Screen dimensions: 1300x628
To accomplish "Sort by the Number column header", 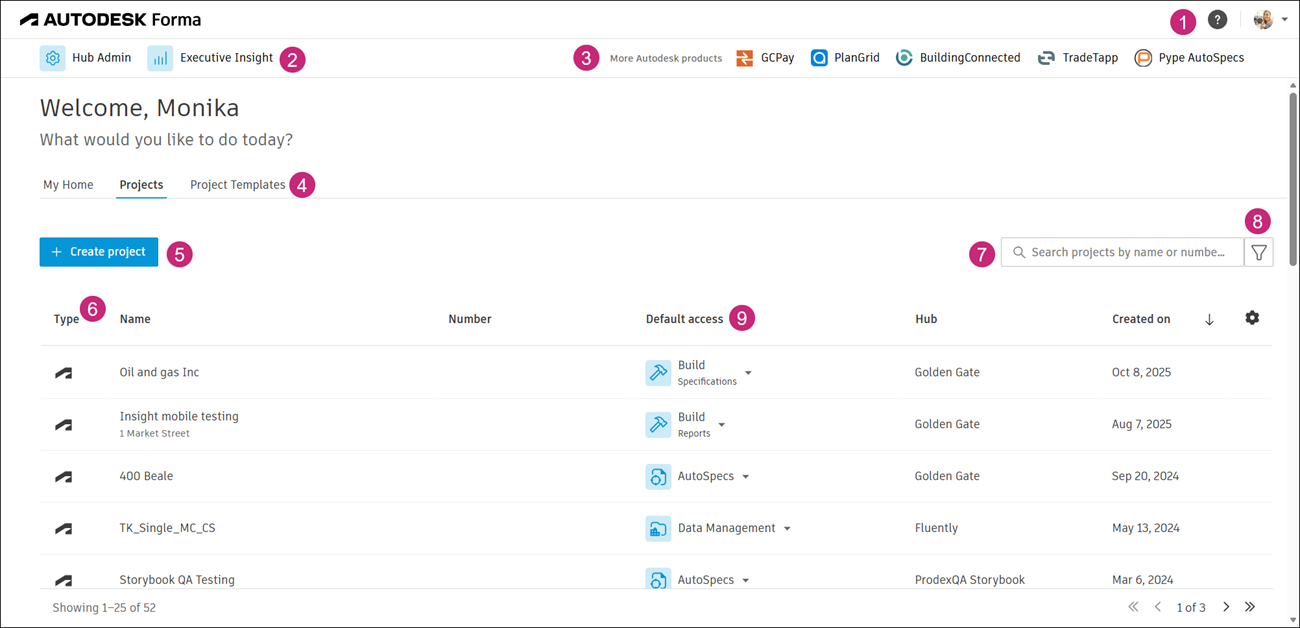I will coord(470,319).
